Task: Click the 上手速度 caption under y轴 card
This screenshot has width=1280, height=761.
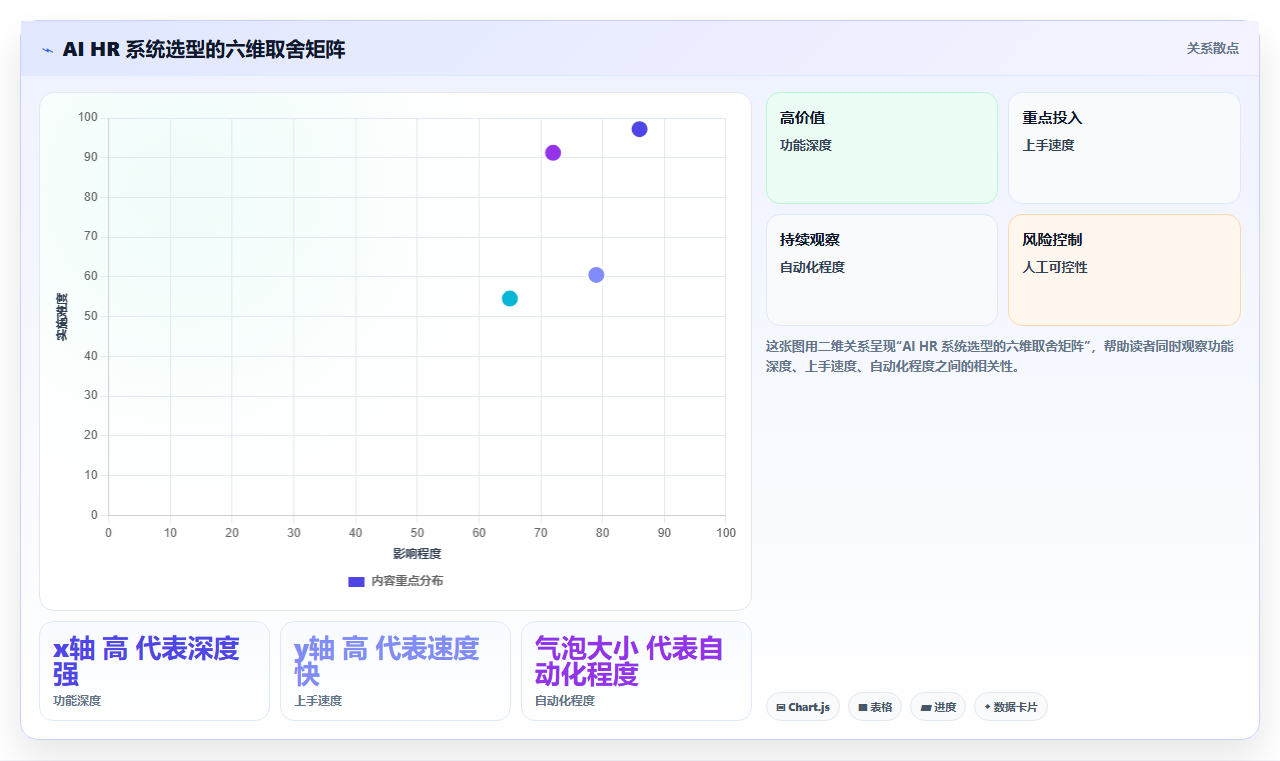Action: (x=318, y=701)
